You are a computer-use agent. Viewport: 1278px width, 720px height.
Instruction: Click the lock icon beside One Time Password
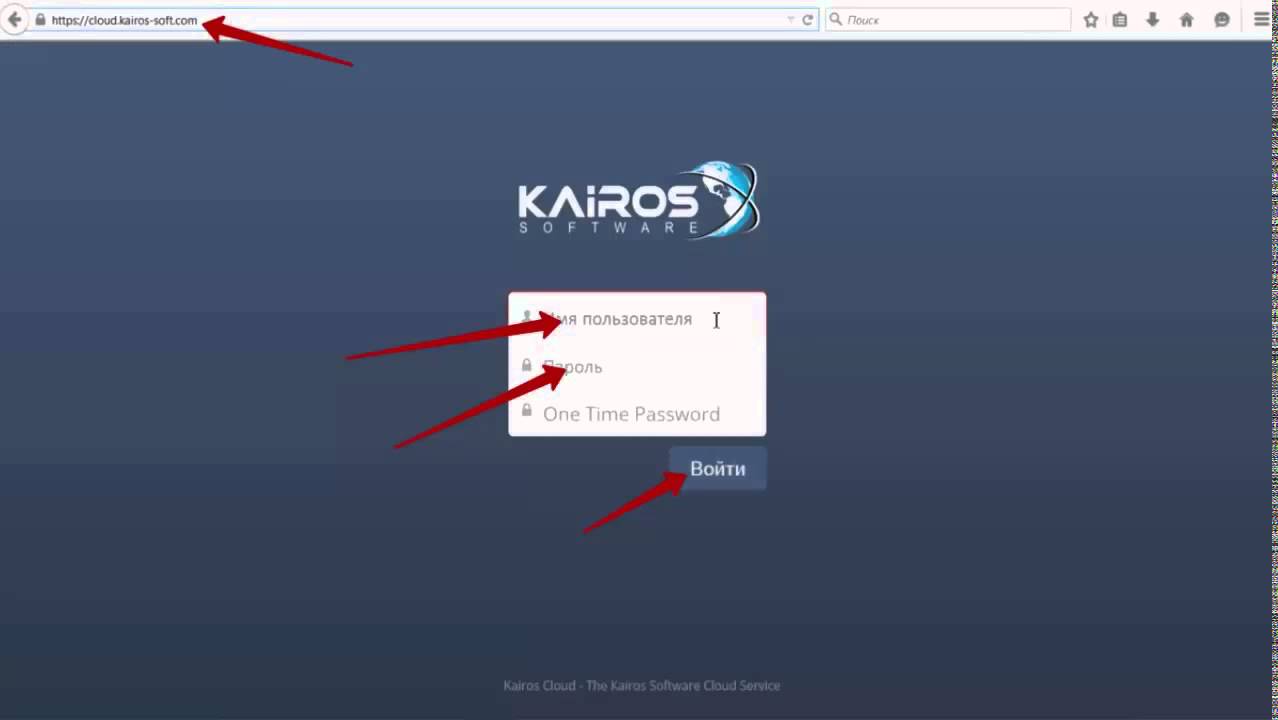click(527, 411)
